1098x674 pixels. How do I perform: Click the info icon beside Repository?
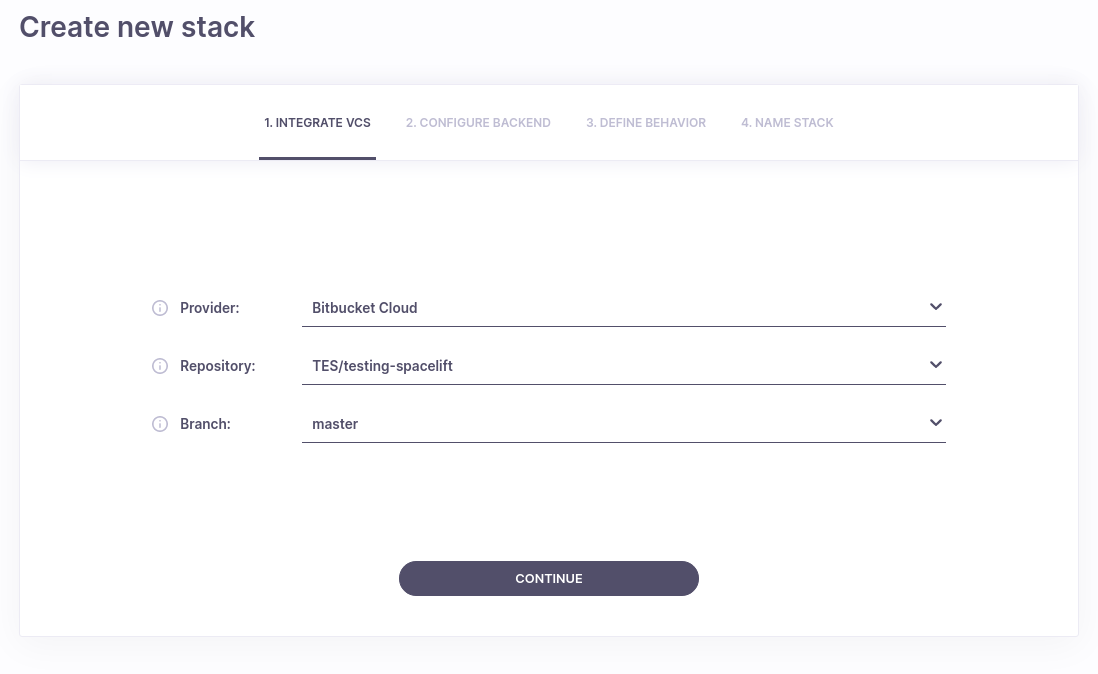160,366
